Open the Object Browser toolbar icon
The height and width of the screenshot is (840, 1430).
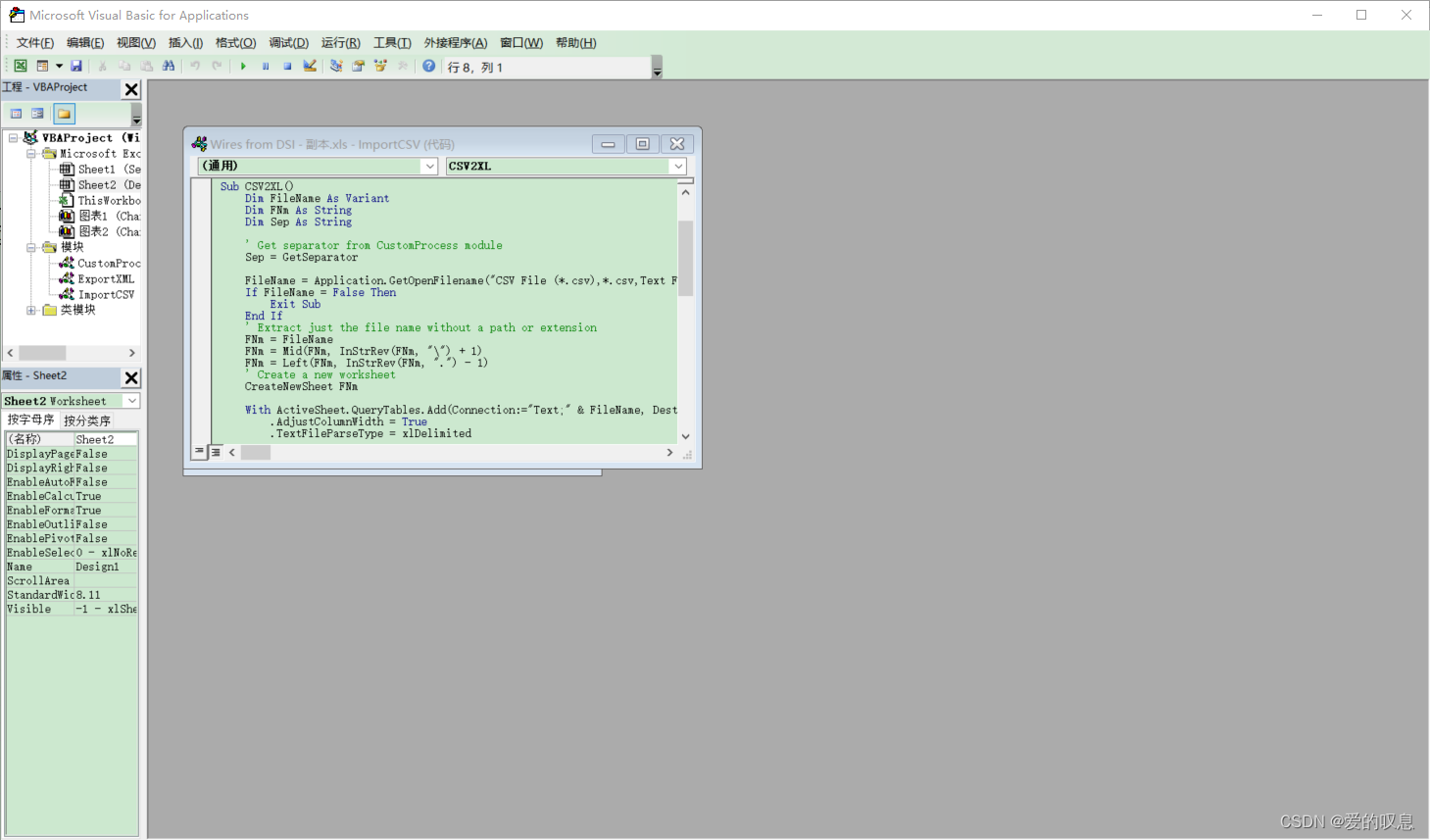(x=380, y=66)
